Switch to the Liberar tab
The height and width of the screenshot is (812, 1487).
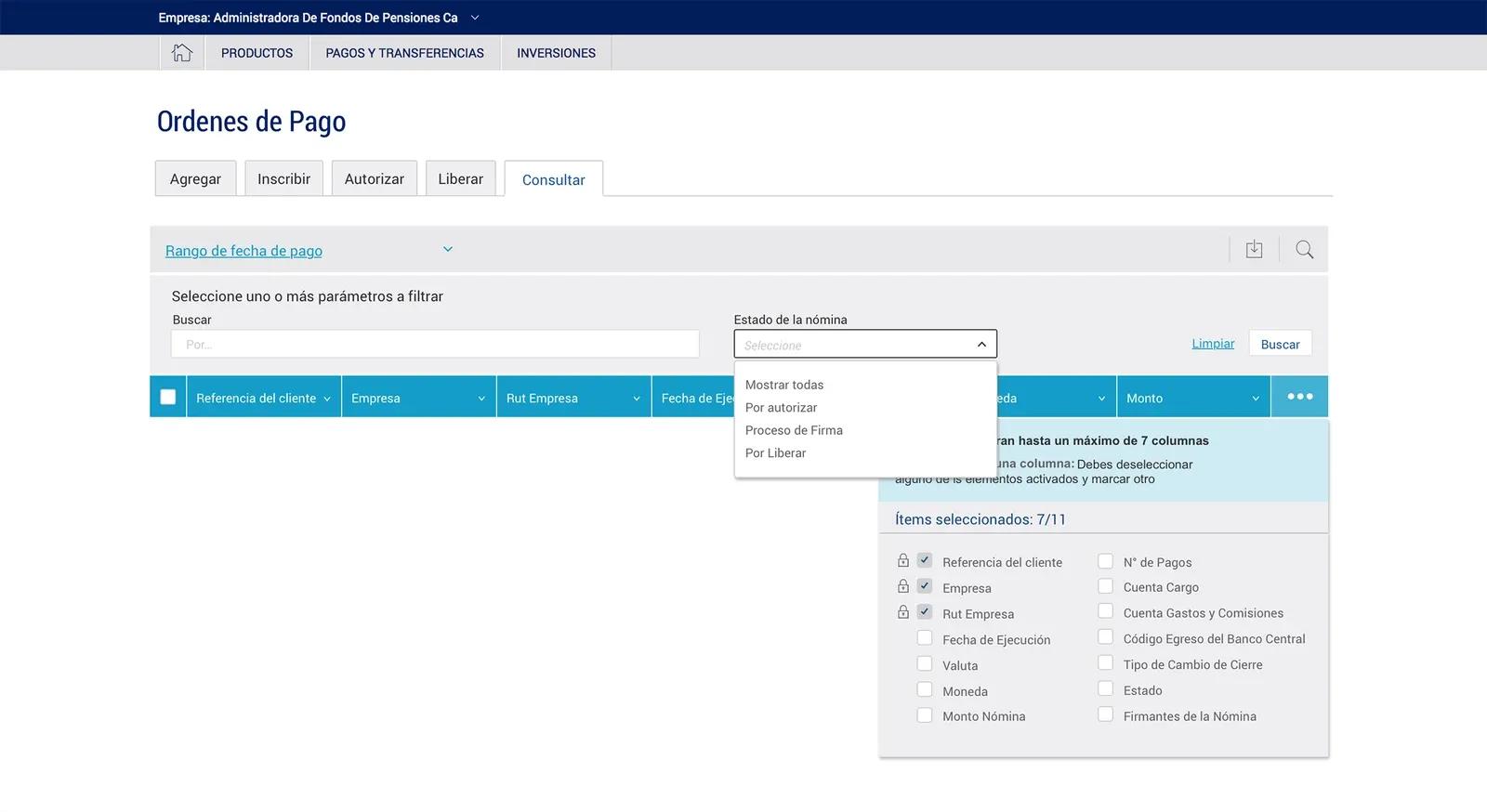pos(460,178)
